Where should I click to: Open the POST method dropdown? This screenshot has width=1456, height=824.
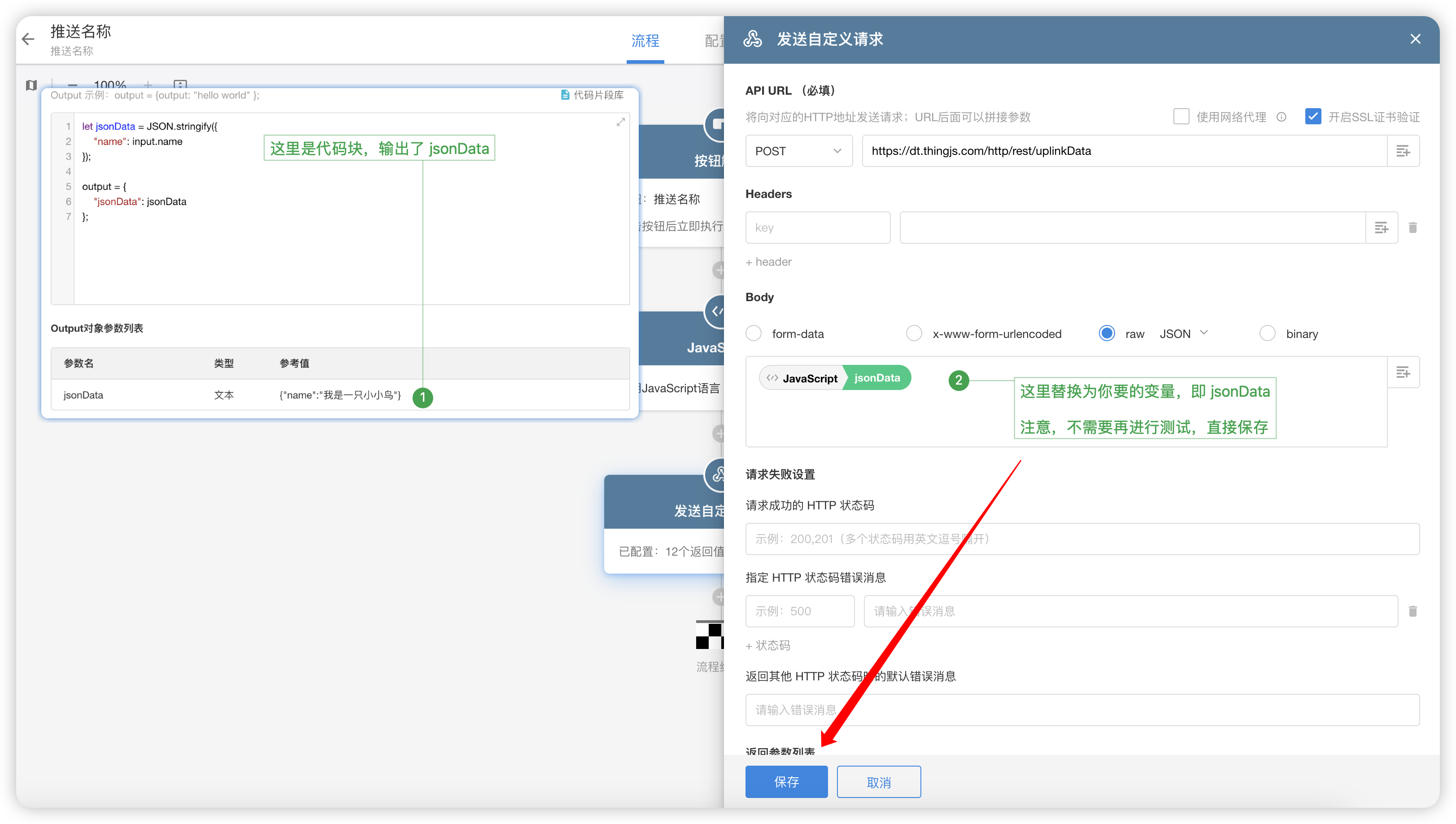click(x=798, y=151)
